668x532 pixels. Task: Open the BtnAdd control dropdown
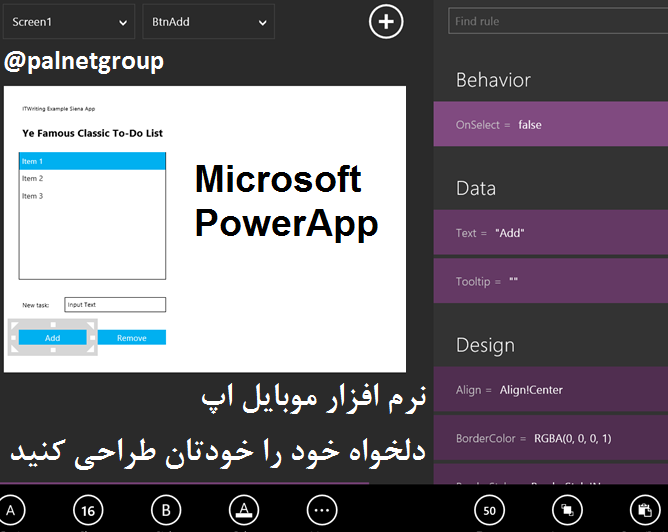point(208,22)
